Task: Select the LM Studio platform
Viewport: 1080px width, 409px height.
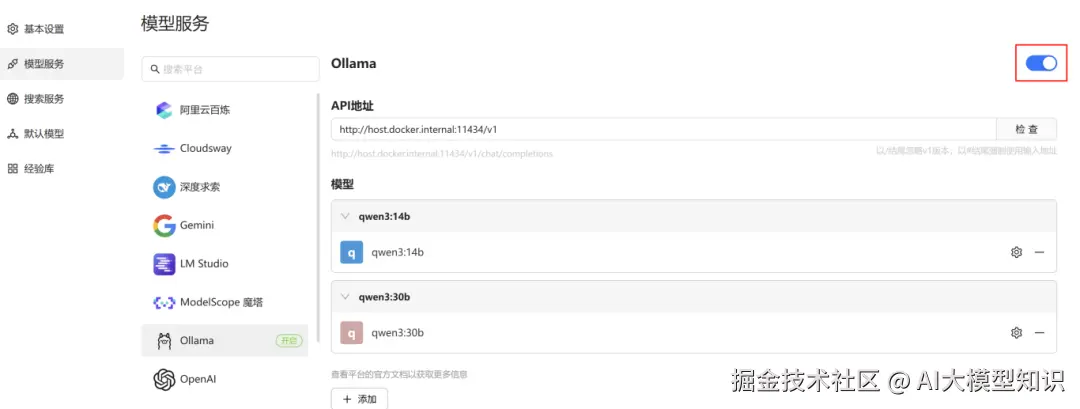Action: tap(225, 264)
